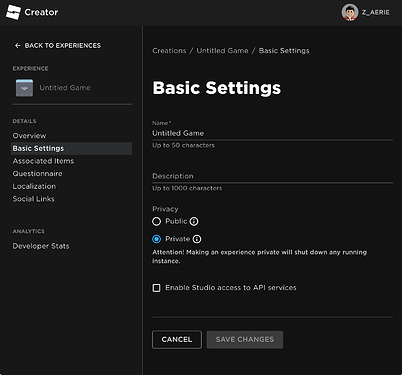Select the Public privacy radio button
The height and width of the screenshot is (375, 402).
point(156,221)
